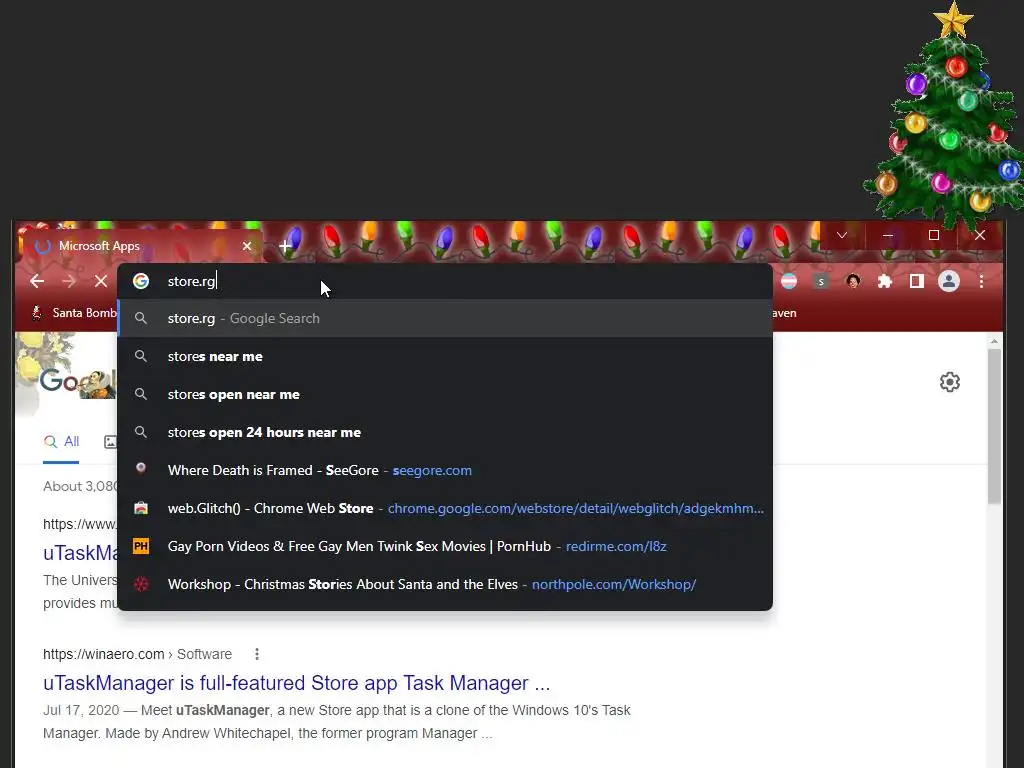Select the All search results tab
Screen dimensions: 1024x768
(x=61, y=442)
